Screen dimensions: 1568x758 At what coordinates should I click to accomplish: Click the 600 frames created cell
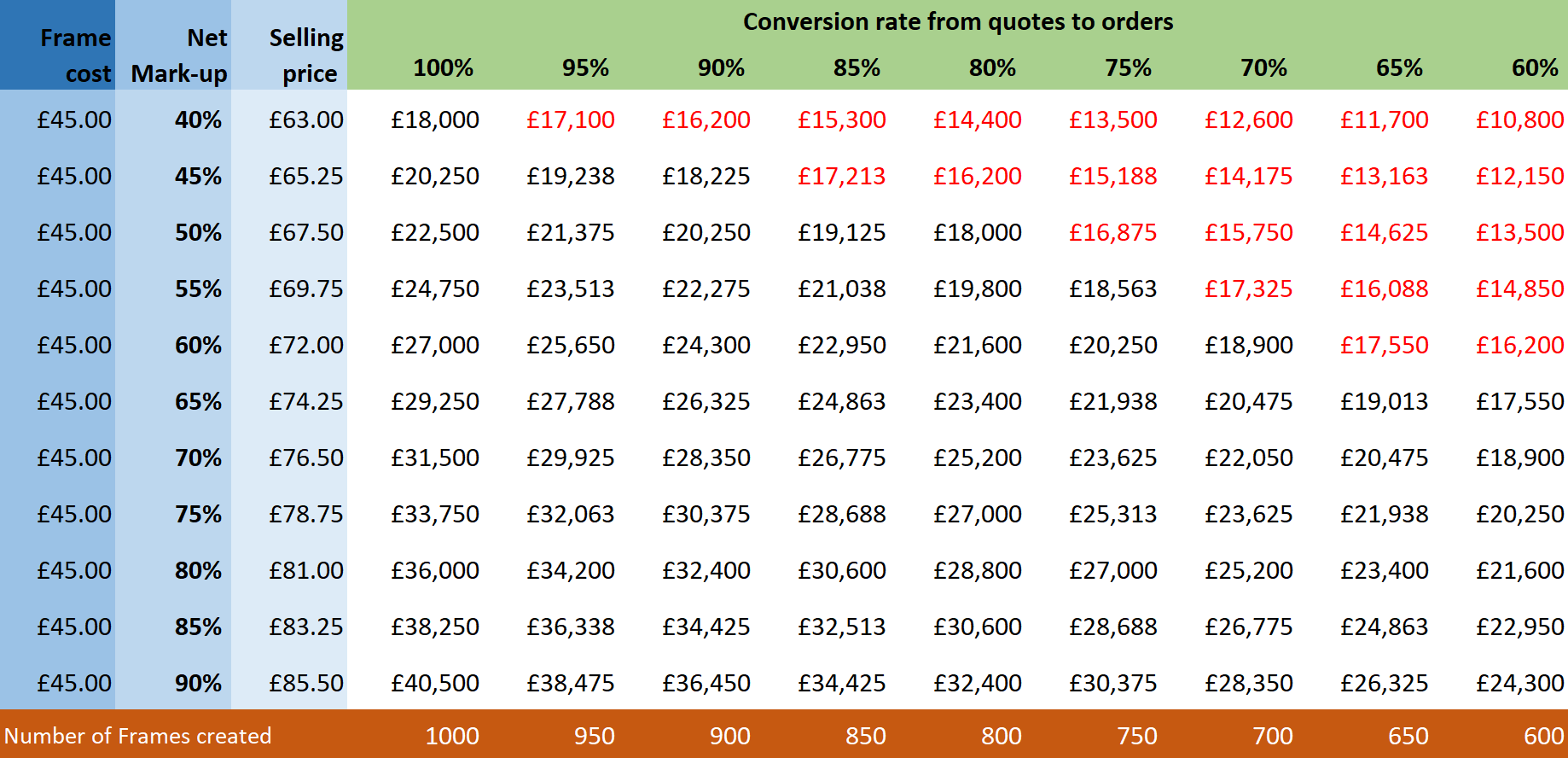pos(1544,736)
